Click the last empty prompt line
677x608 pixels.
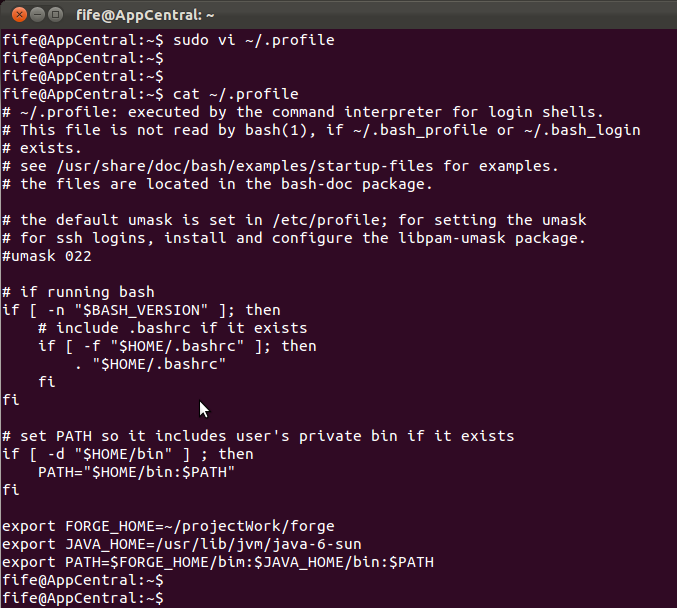(83, 598)
